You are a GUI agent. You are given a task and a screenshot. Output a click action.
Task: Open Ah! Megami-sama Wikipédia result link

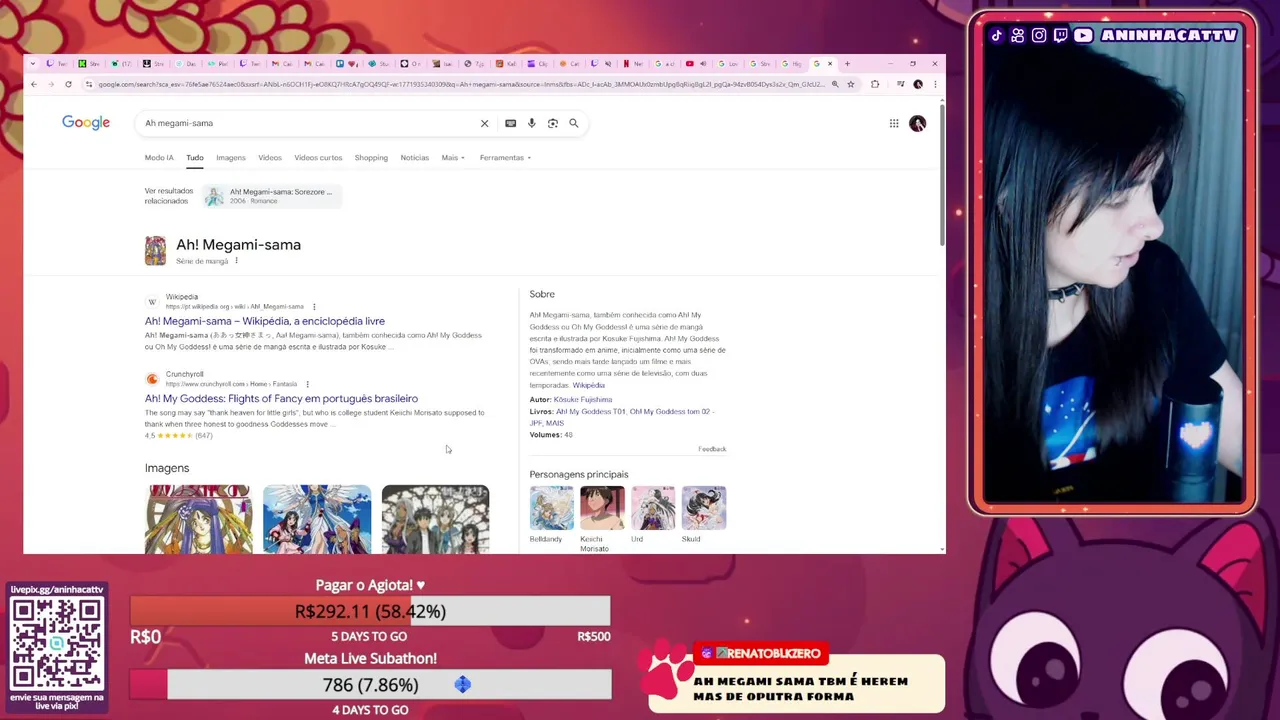[x=265, y=321]
